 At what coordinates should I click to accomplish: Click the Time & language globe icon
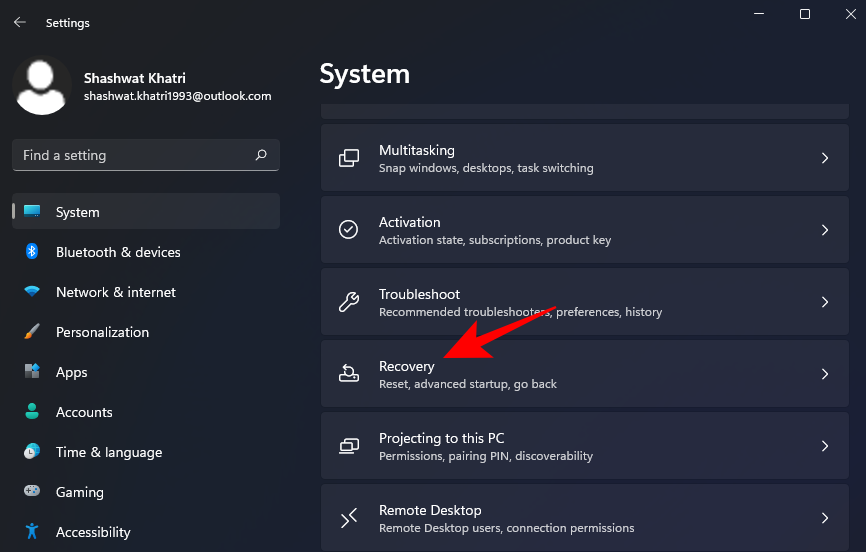pyautogui.click(x=32, y=452)
